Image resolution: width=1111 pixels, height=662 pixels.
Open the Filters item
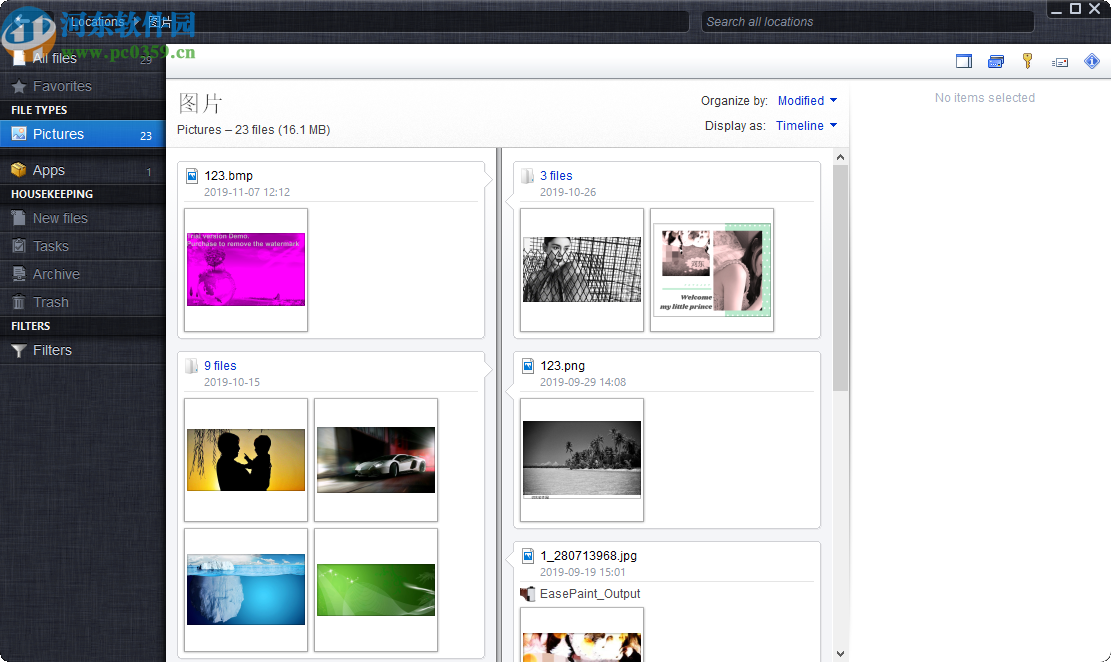(82, 350)
